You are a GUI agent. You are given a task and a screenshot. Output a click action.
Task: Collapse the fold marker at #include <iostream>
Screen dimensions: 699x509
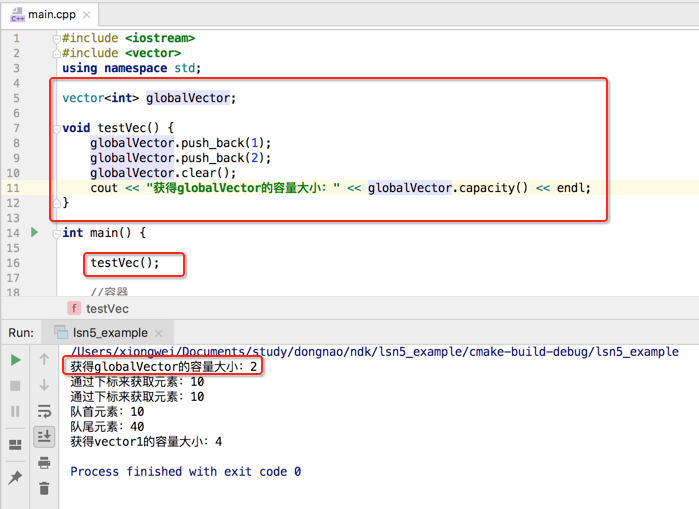coord(57,39)
